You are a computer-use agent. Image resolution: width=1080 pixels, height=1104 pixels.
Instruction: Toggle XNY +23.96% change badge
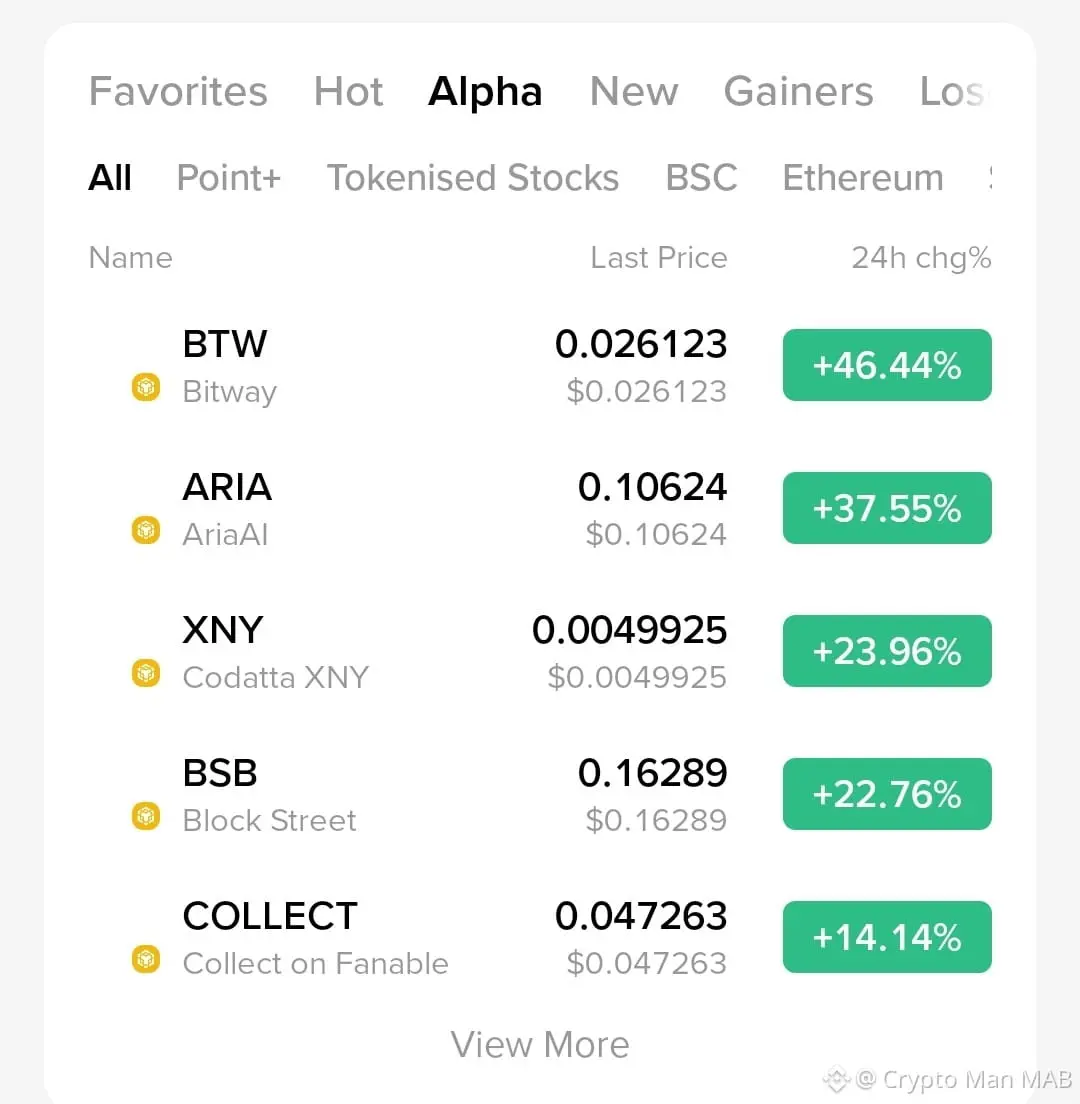tap(887, 651)
